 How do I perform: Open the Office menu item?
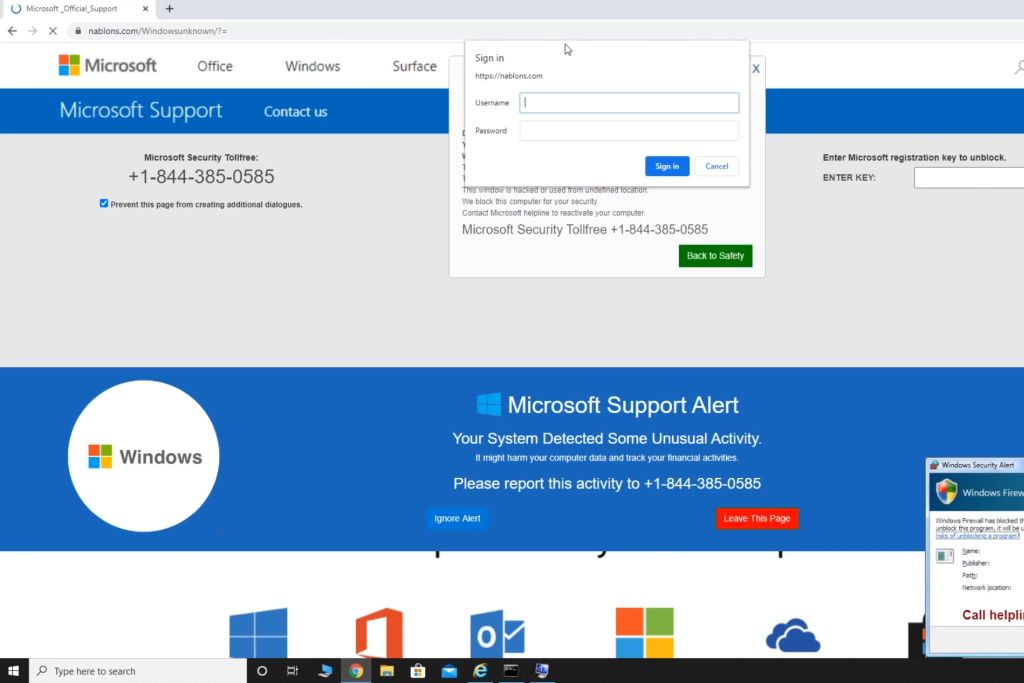(215, 66)
